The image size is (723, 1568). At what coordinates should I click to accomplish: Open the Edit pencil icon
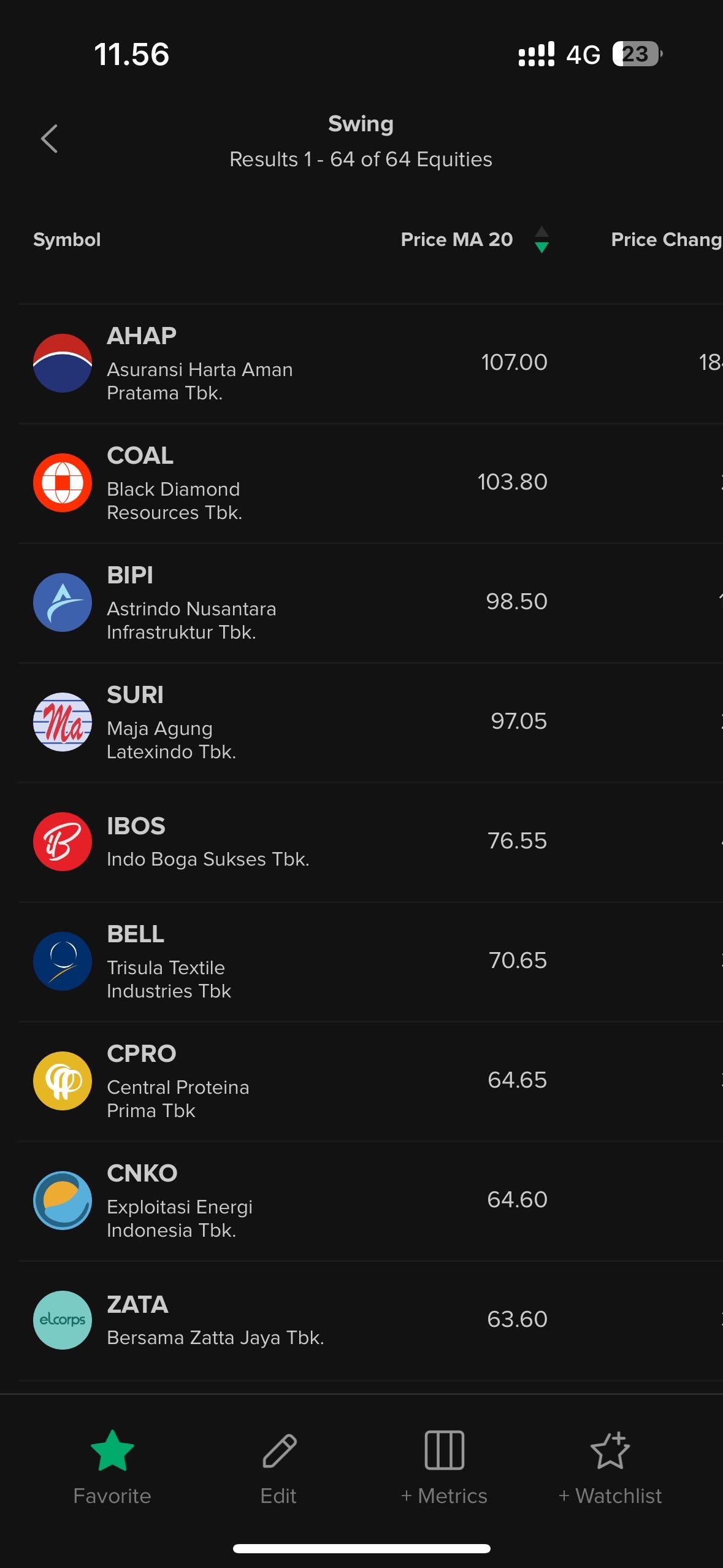[x=279, y=1451]
